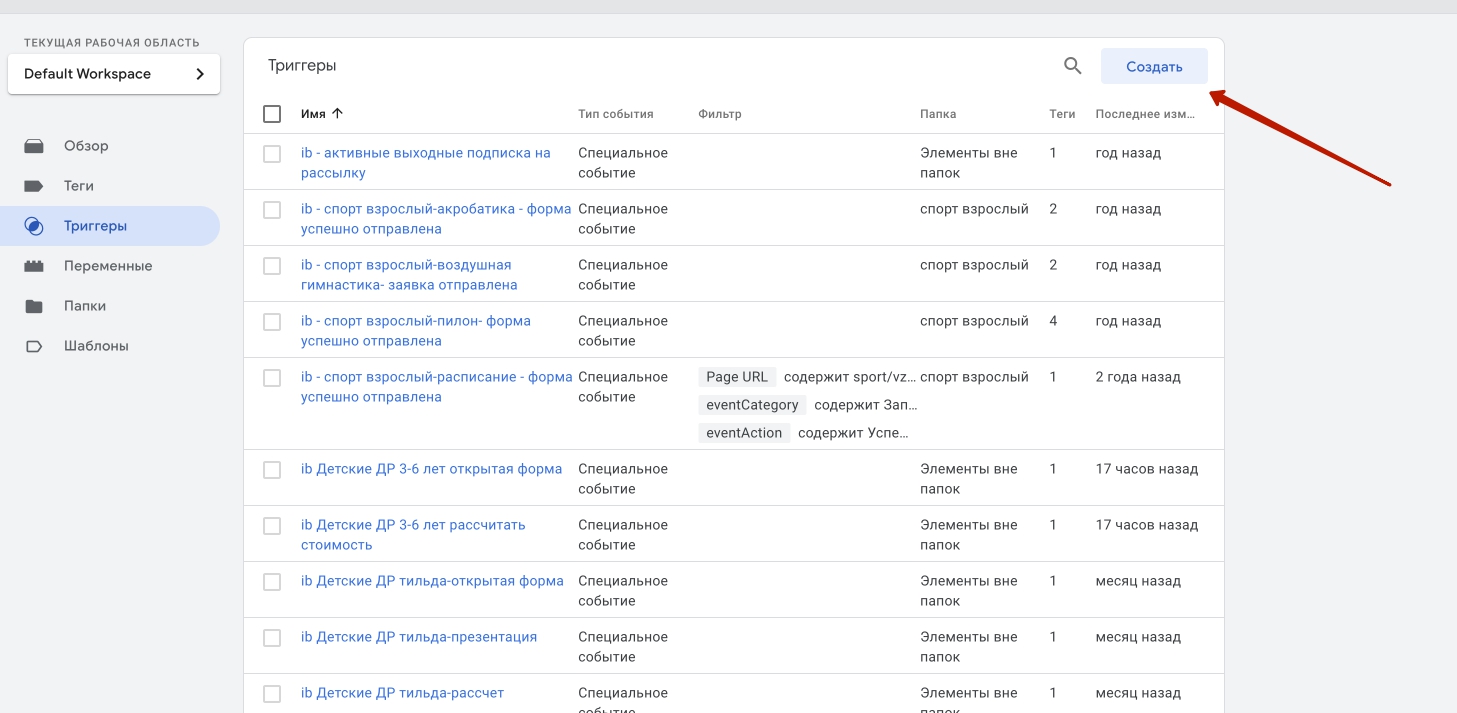Click the search magnifier icon in Триггеры
The width and height of the screenshot is (1457, 713).
click(1072, 66)
